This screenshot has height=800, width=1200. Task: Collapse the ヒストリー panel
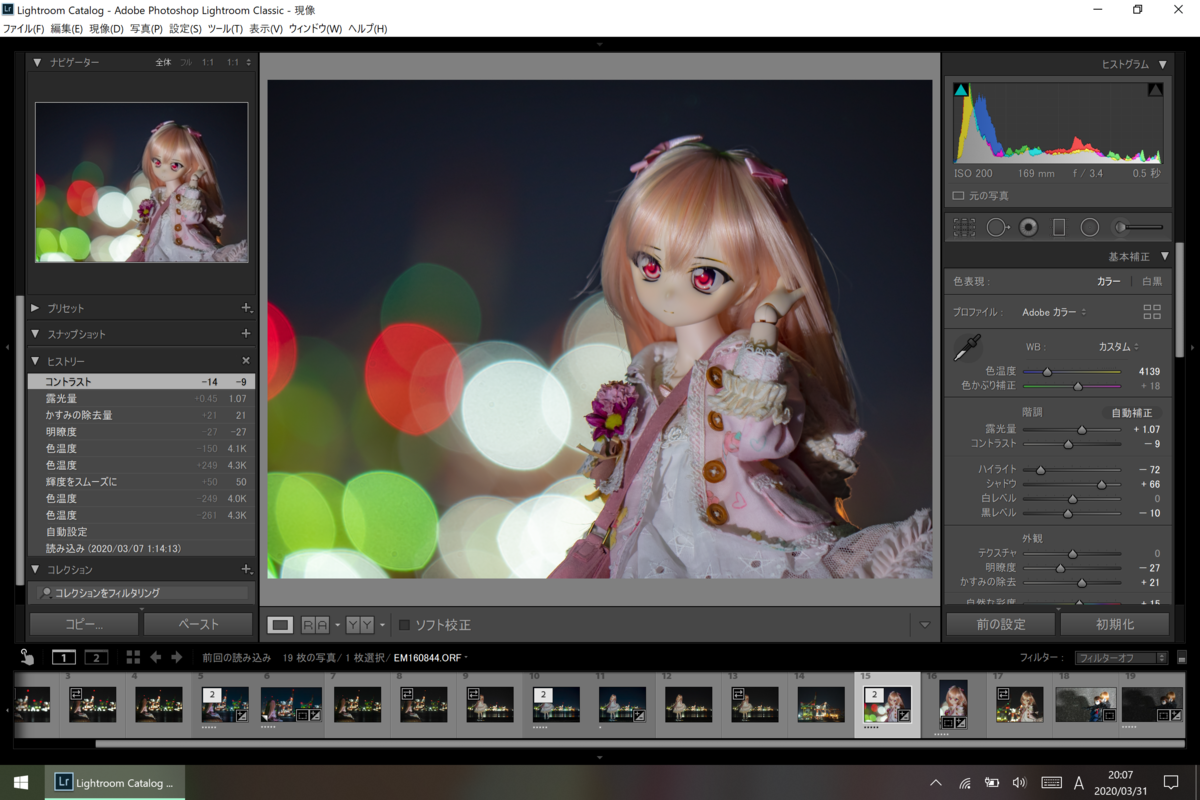36,361
